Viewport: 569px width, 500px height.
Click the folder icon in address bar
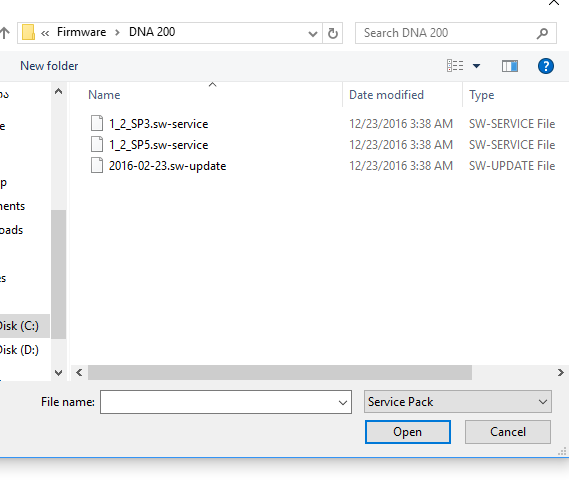click(28, 33)
